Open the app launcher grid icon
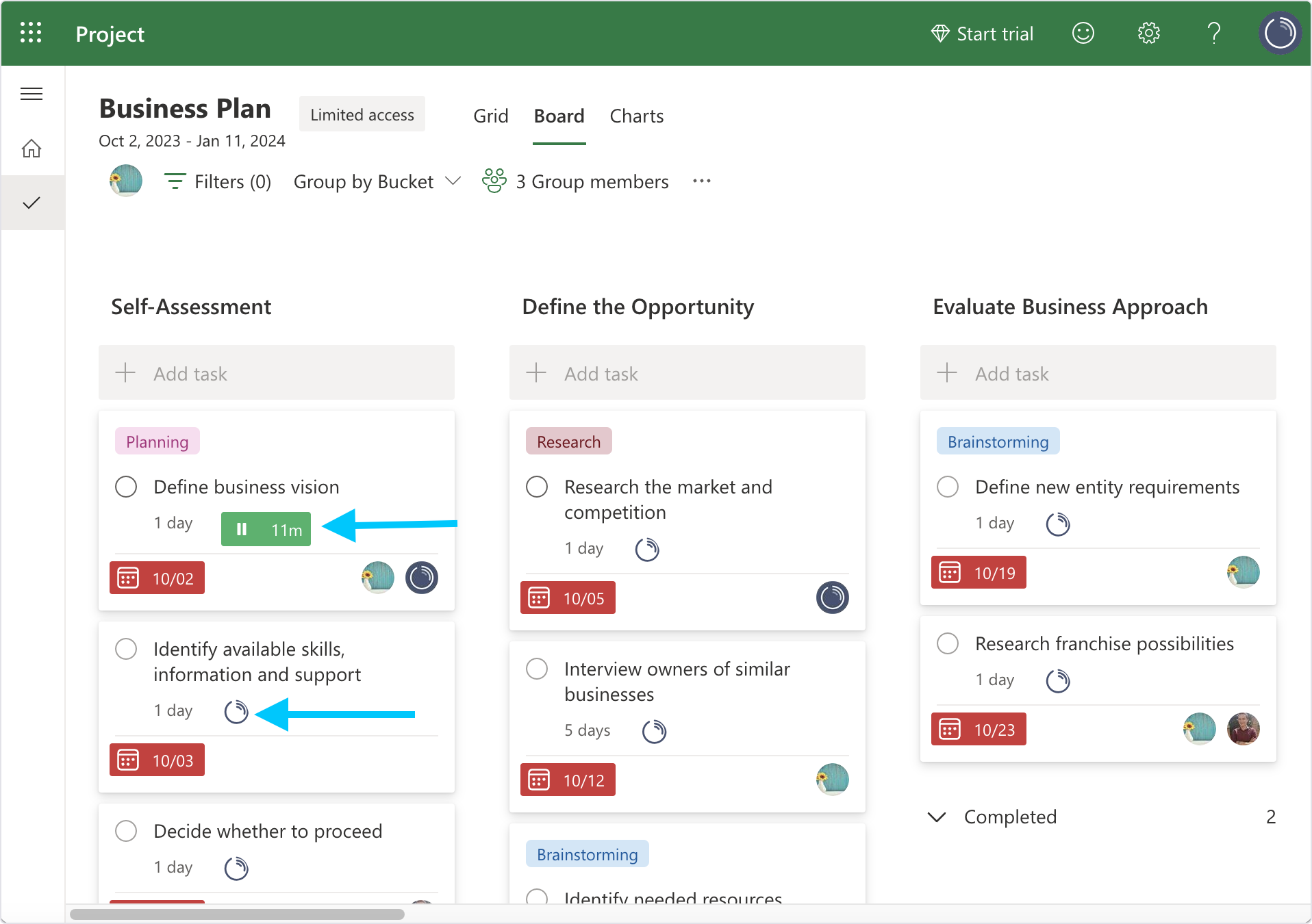 pos(30,32)
